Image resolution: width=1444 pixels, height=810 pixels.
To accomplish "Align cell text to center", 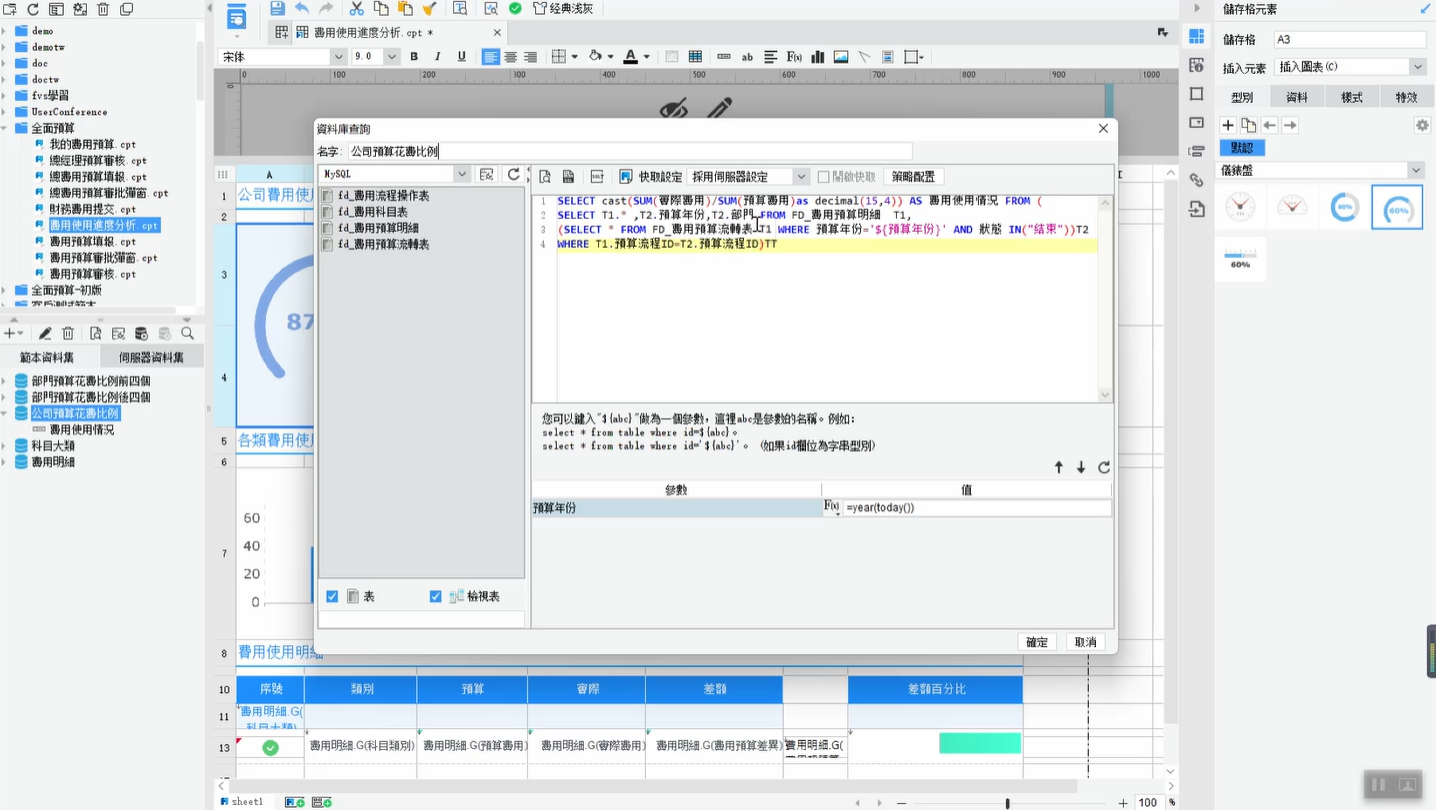I will (x=510, y=57).
